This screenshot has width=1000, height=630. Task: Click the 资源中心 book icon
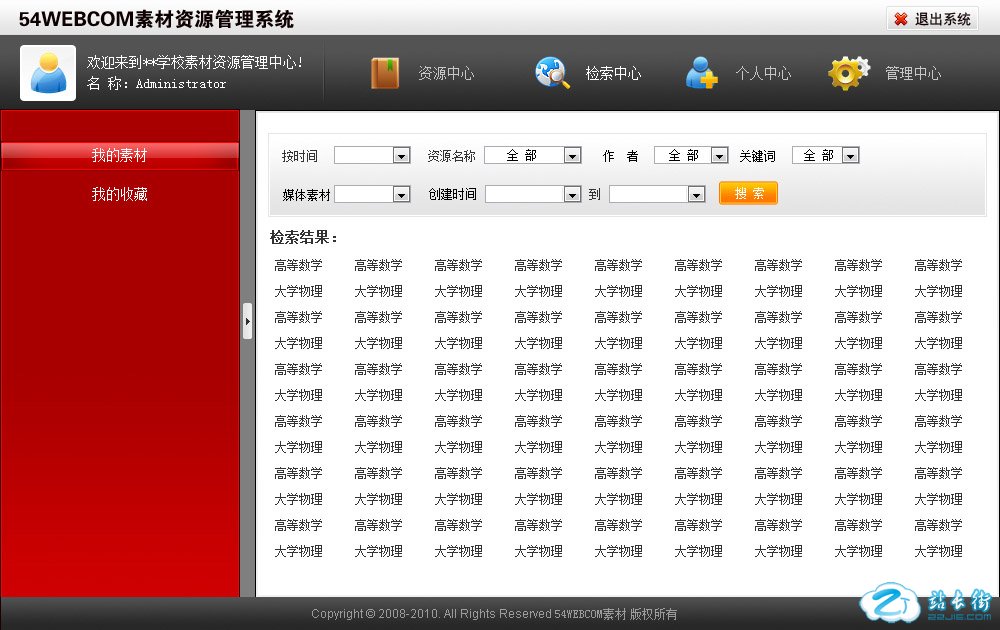[x=385, y=73]
